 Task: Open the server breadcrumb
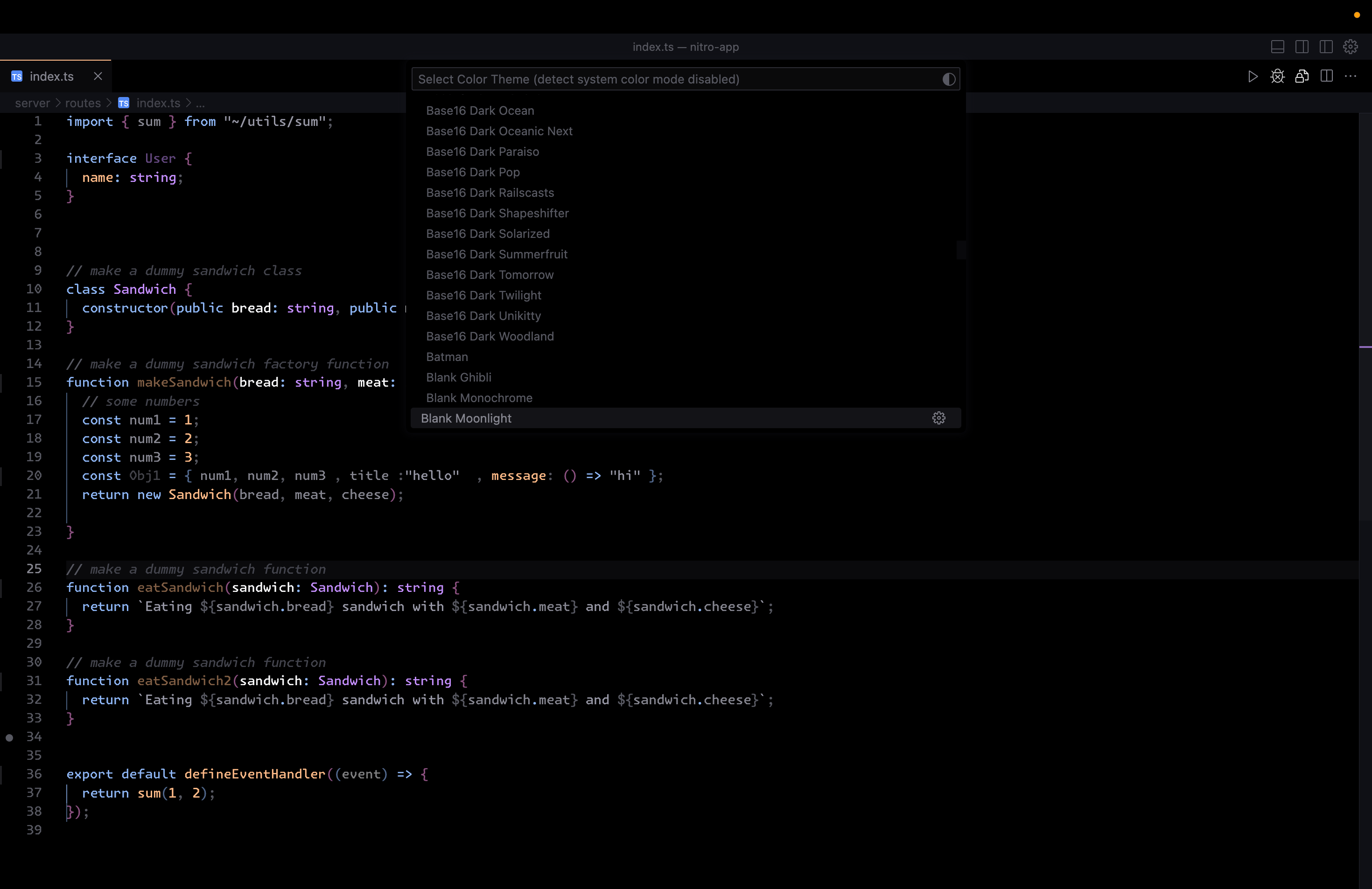pyautogui.click(x=32, y=103)
